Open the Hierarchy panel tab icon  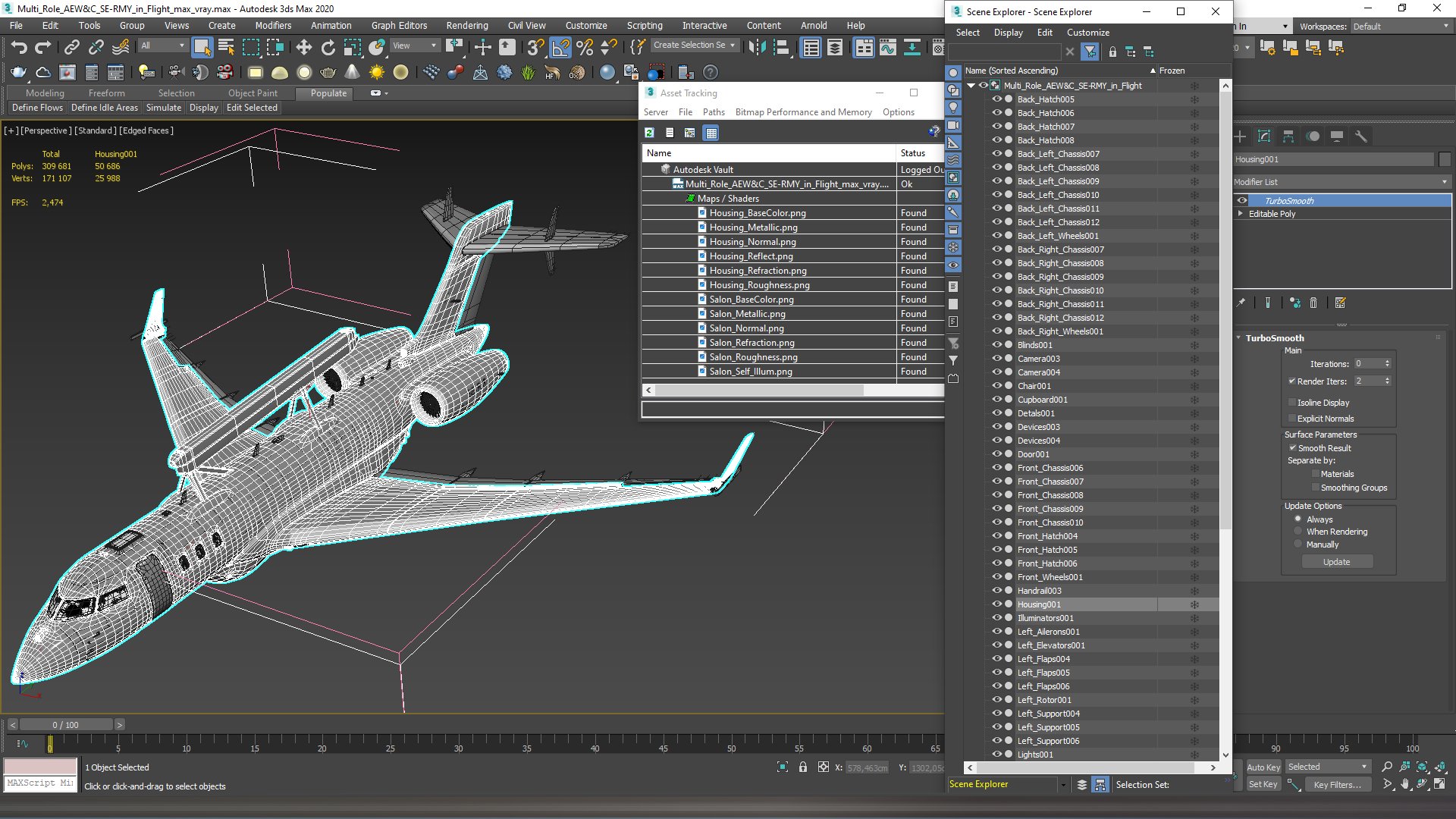tap(1288, 136)
